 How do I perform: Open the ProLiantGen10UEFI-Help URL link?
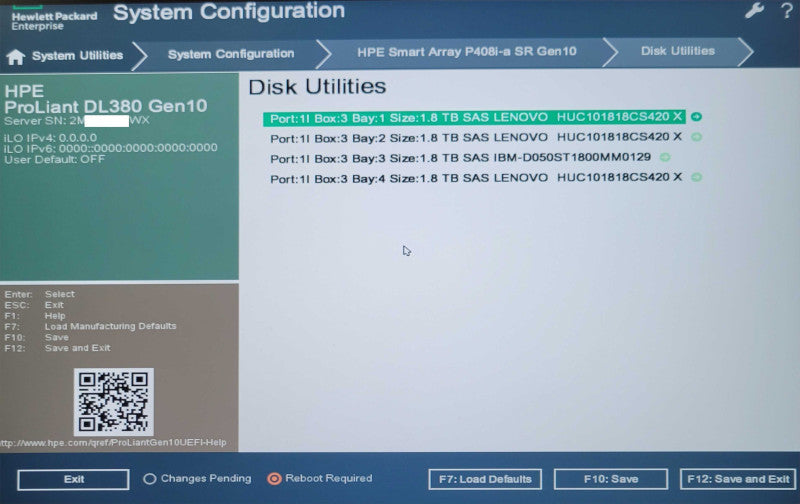(113, 442)
